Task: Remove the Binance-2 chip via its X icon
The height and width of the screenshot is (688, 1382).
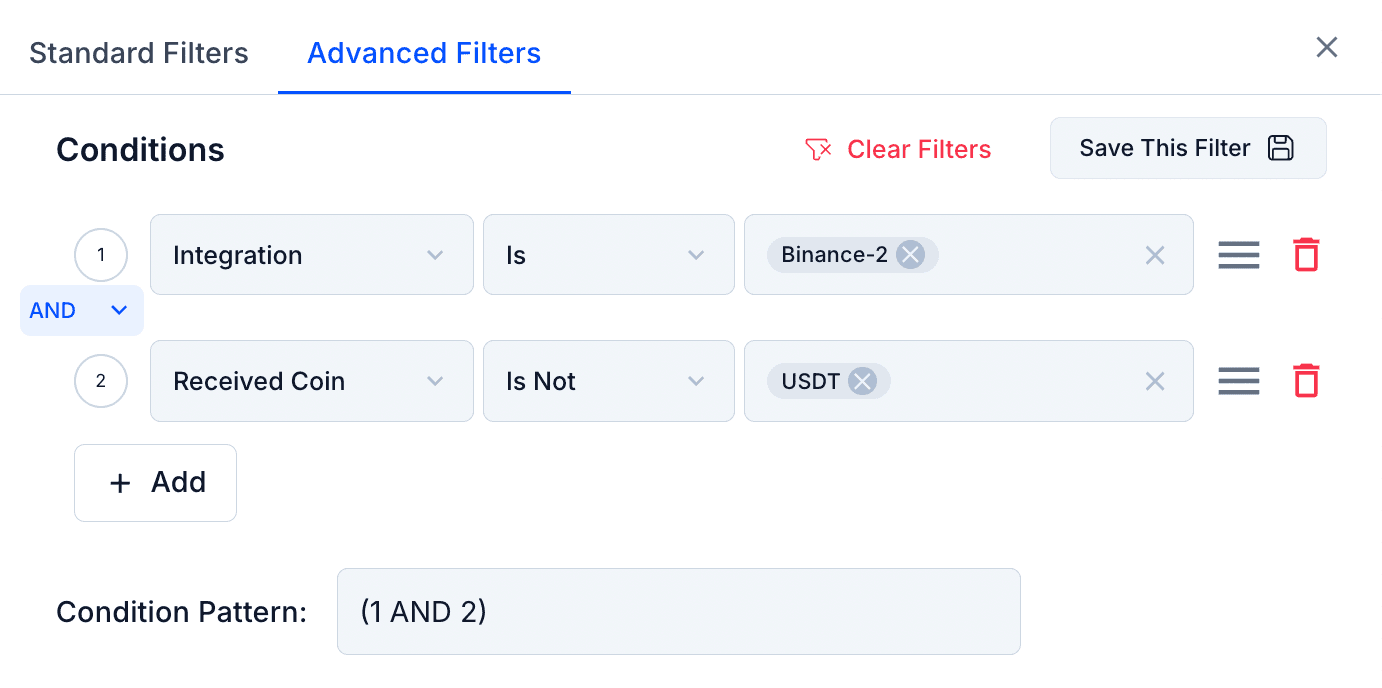Action: (x=909, y=255)
